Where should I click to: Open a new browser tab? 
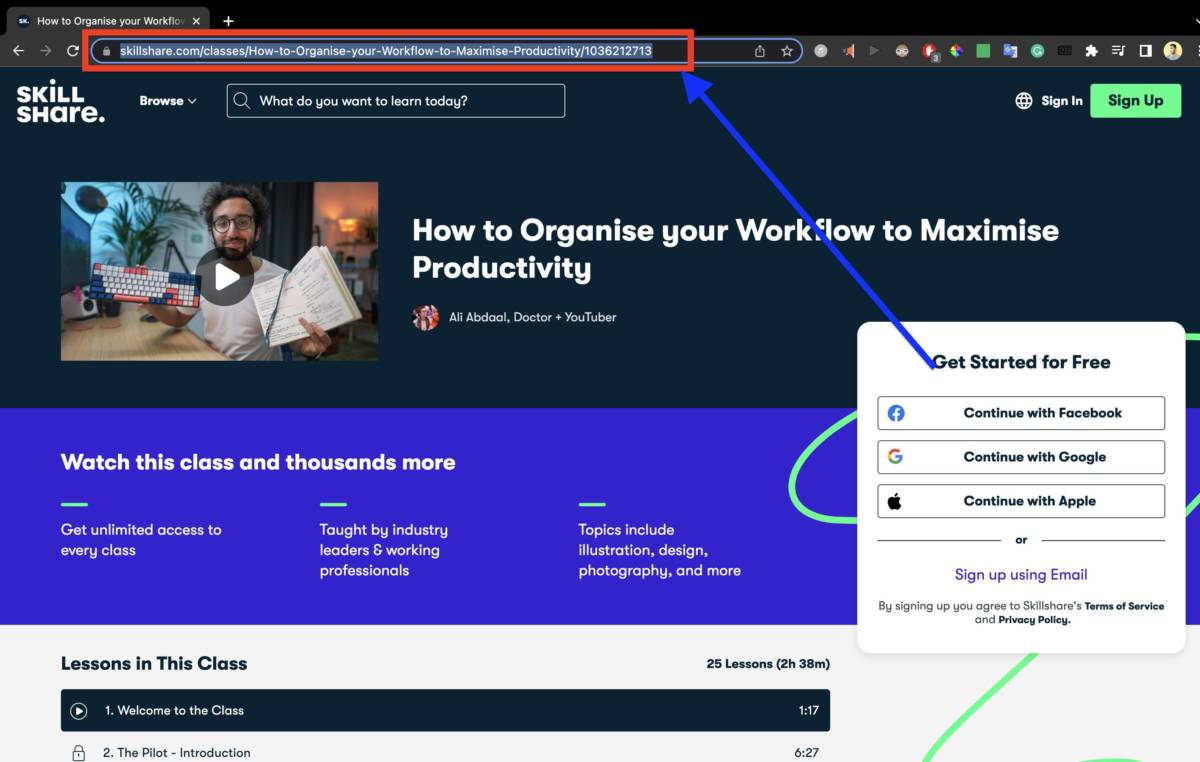click(228, 21)
